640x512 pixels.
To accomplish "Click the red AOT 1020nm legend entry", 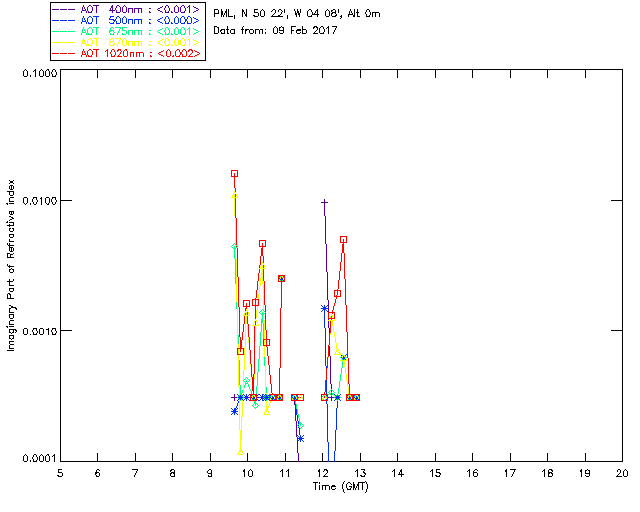I will coord(127,53).
